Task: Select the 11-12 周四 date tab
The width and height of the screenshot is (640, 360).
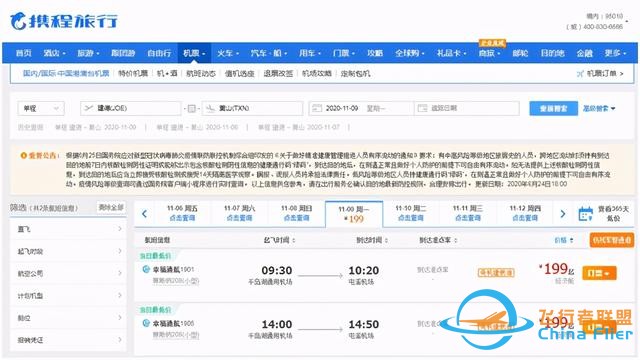Action: click(525, 213)
